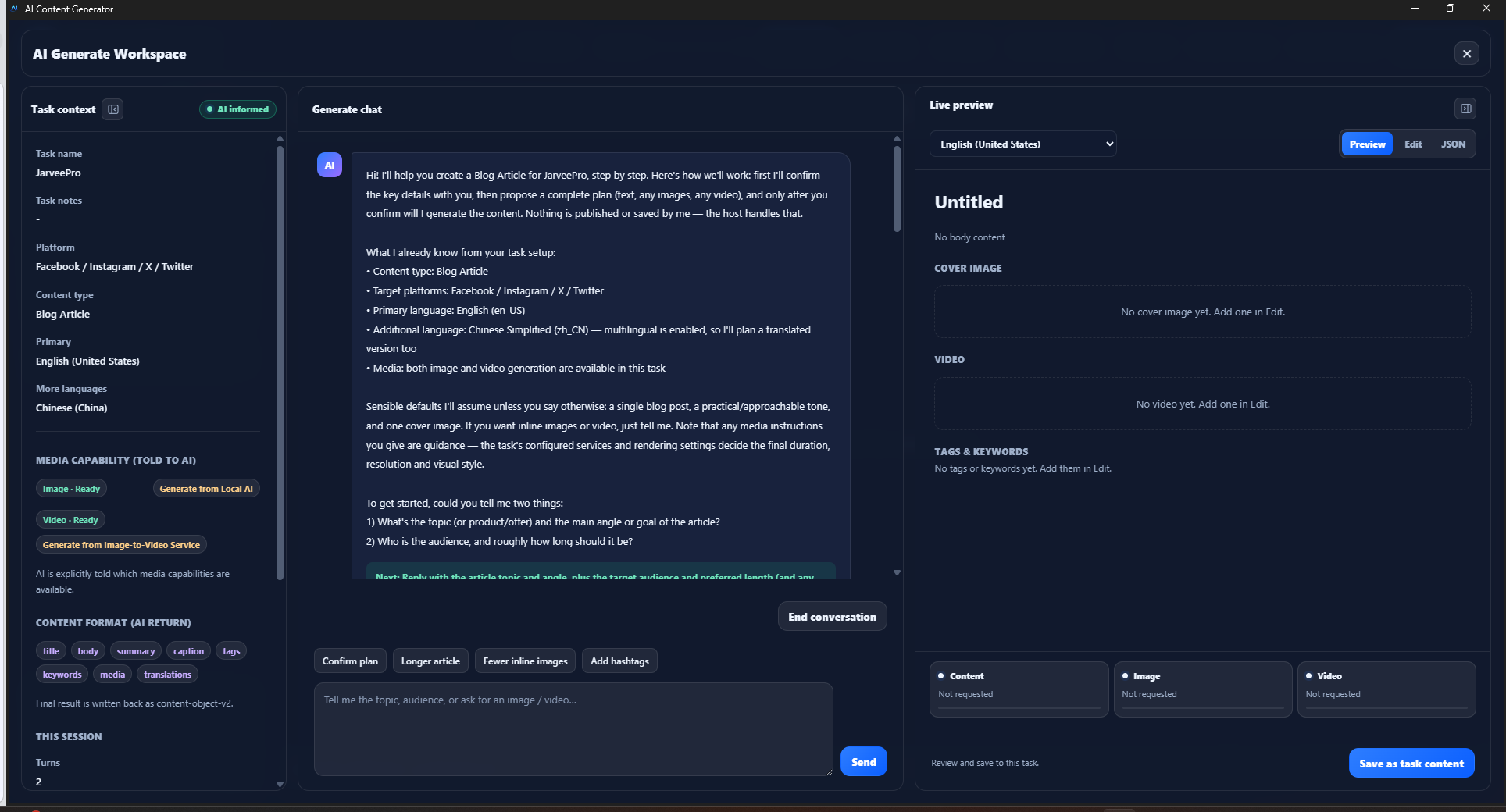Click the video placeholder box
1506x812 pixels.
click(1202, 404)
